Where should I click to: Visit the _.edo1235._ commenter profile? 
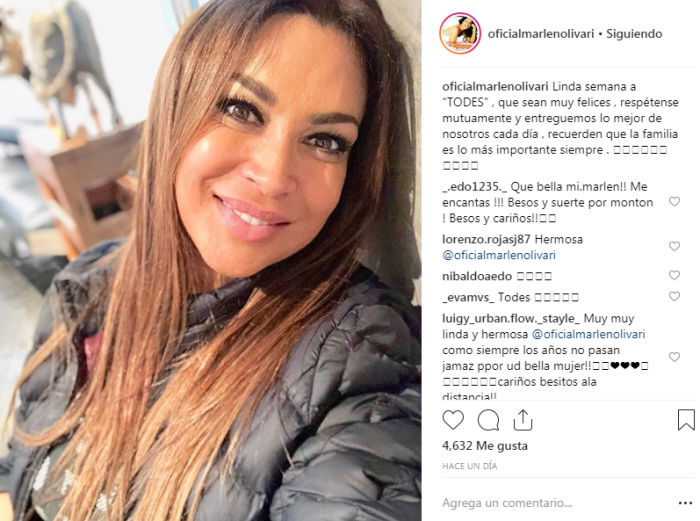click(x=475, y=187)
